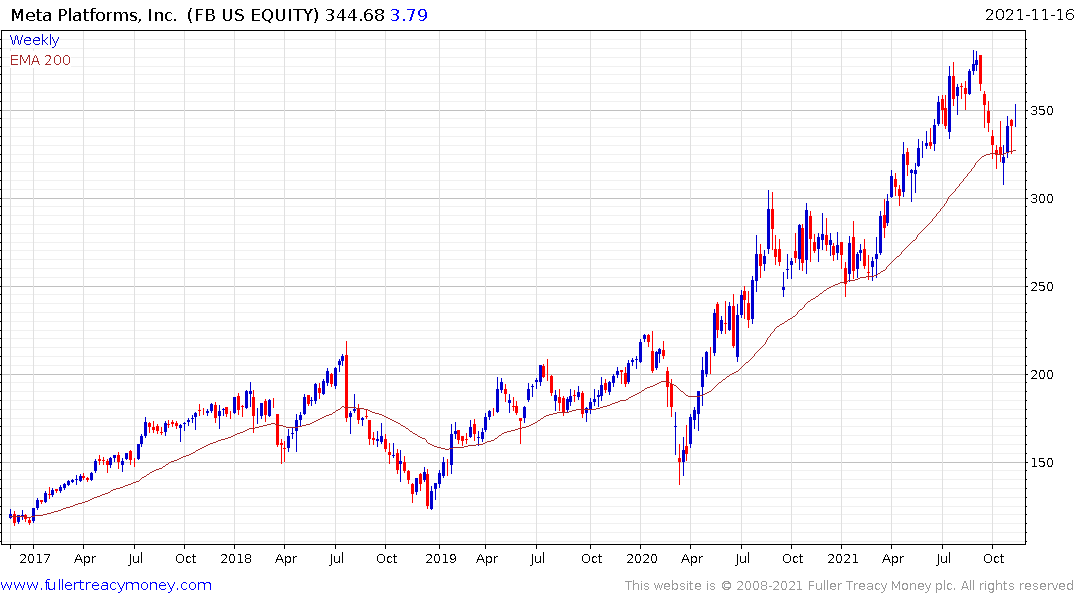Click the 250 price axis label
The image size is (1075, 600).
point(1042,287)
